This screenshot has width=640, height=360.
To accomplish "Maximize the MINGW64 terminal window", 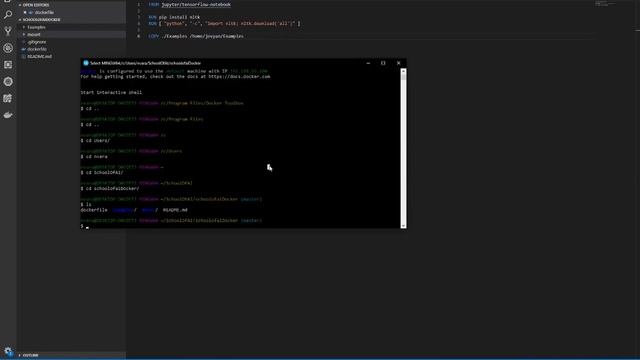I will tap(383, 63).
